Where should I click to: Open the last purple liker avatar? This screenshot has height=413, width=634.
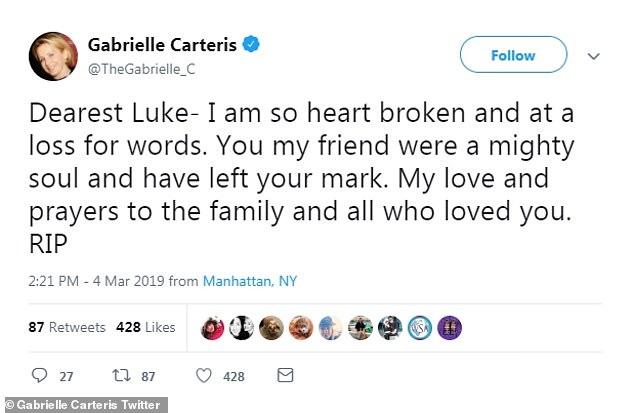450,328
